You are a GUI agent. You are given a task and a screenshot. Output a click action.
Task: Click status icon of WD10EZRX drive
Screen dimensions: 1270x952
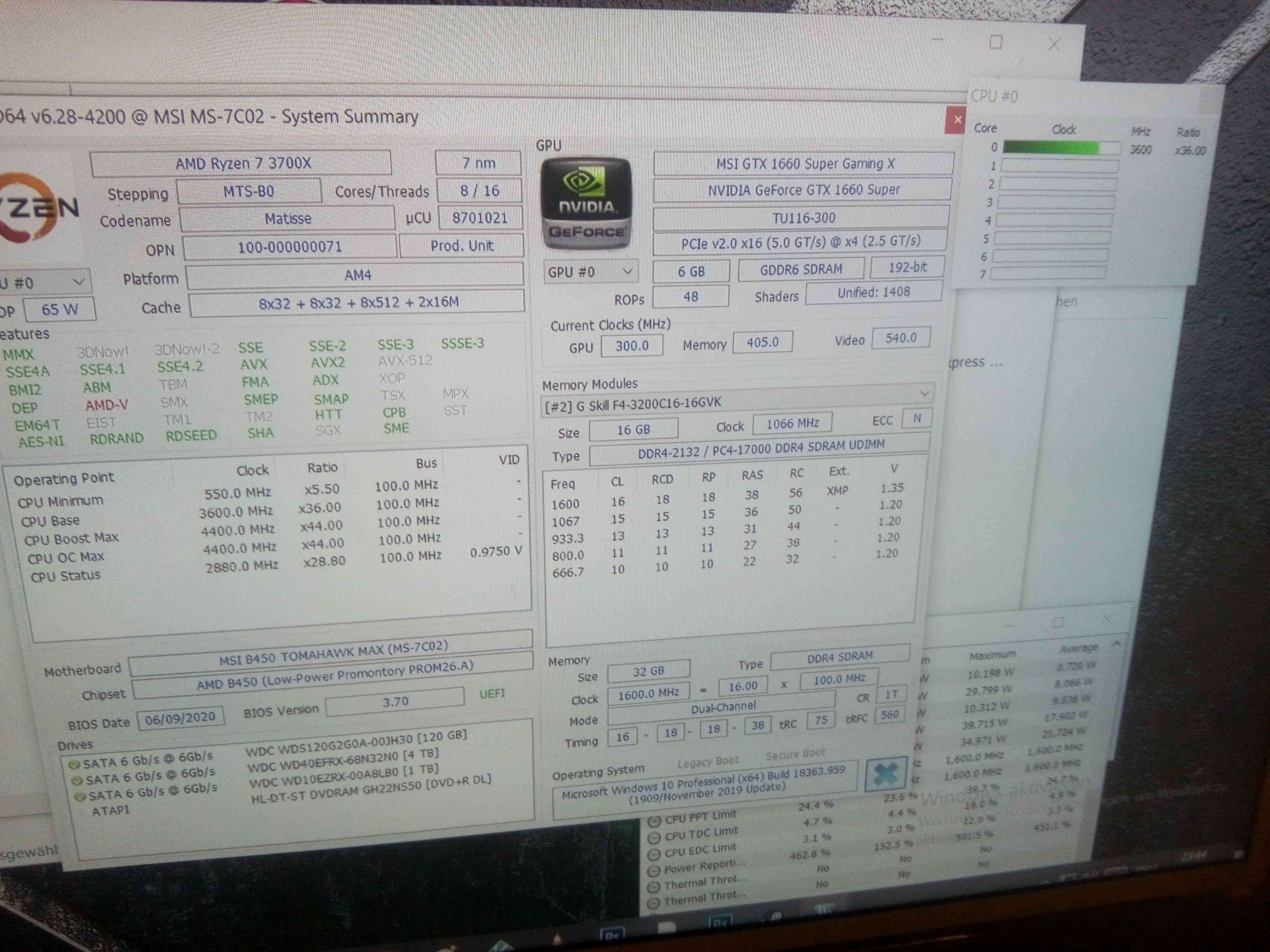click(x=80, y=796)
